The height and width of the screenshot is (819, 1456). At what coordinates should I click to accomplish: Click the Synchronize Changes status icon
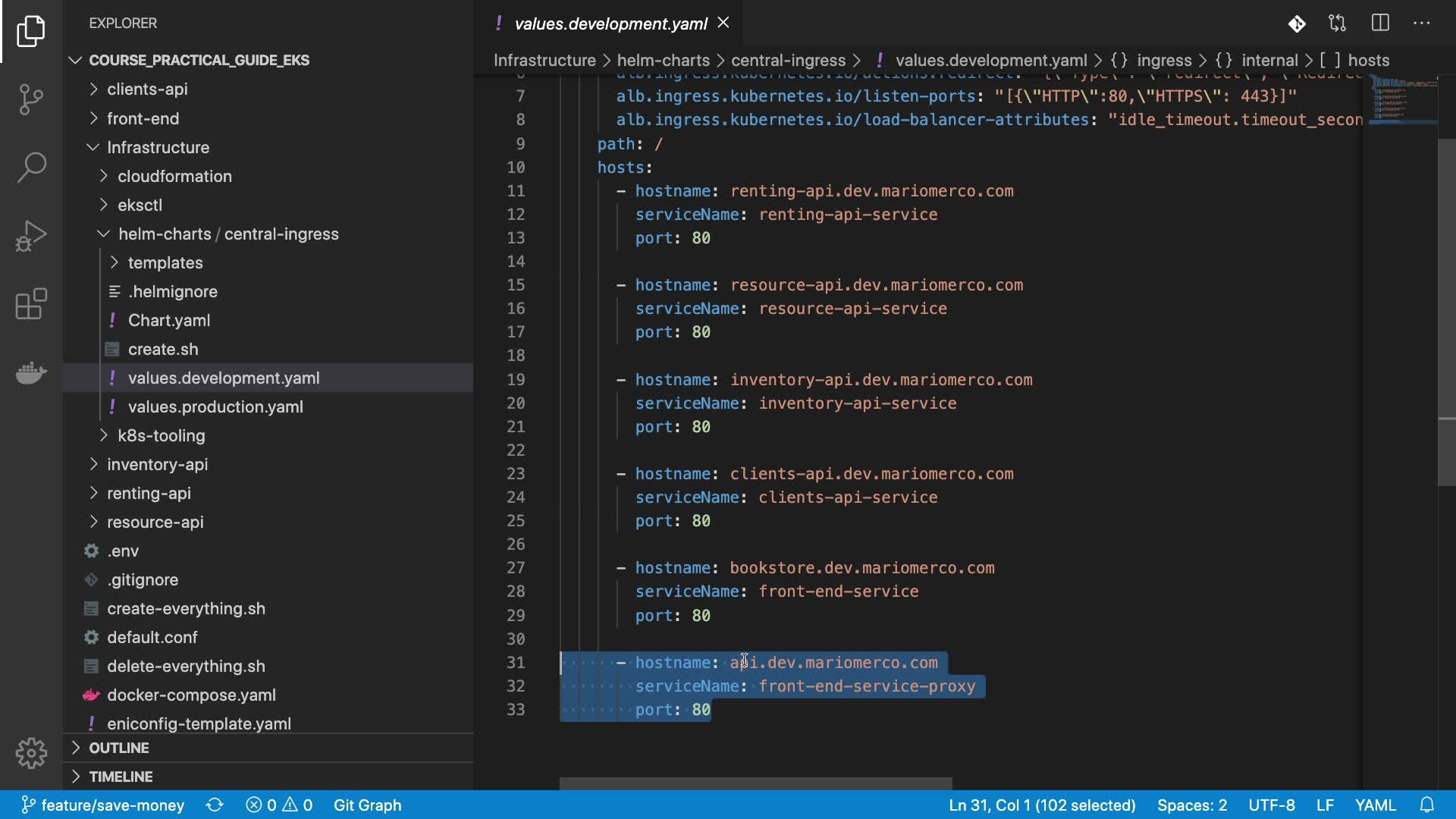coord(215,805)
